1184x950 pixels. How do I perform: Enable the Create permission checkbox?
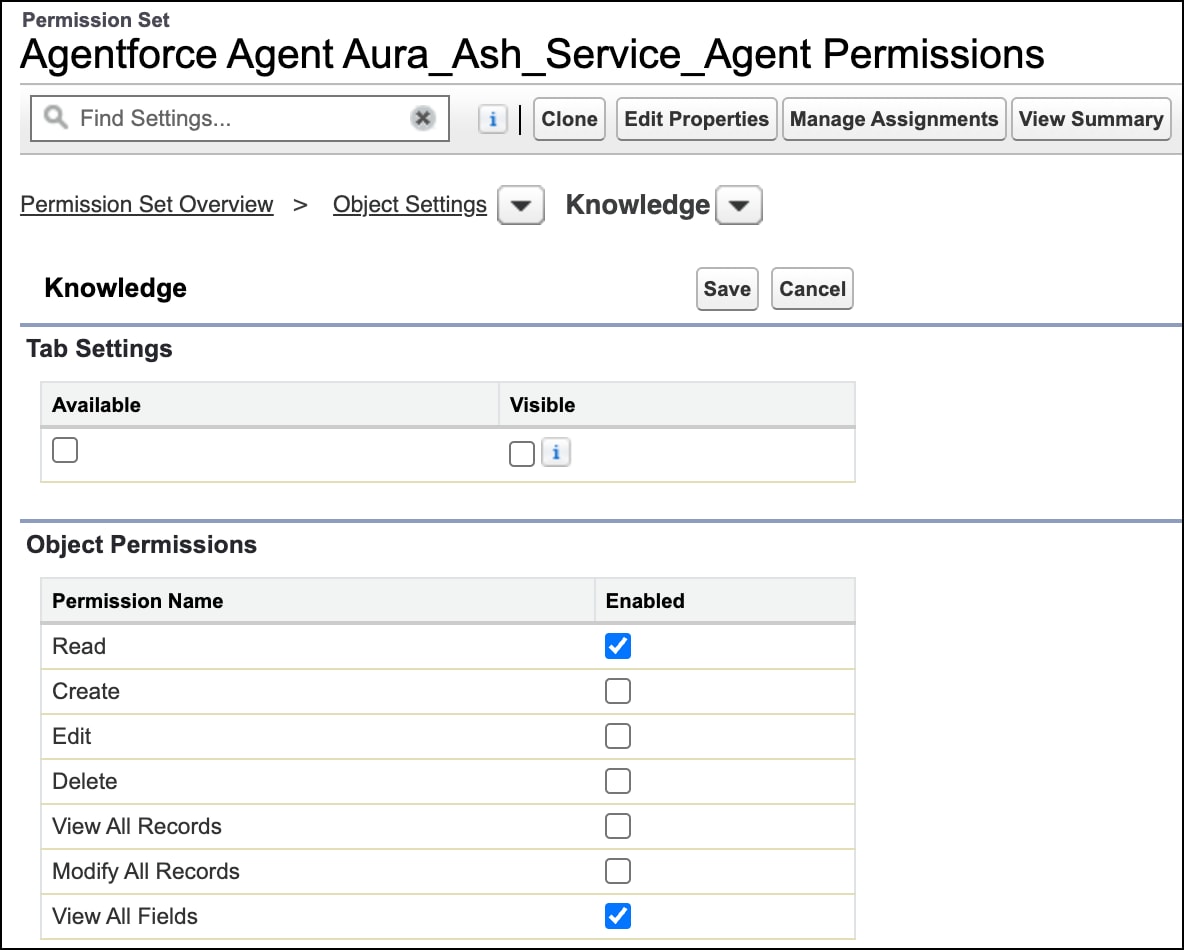[618, 691]
